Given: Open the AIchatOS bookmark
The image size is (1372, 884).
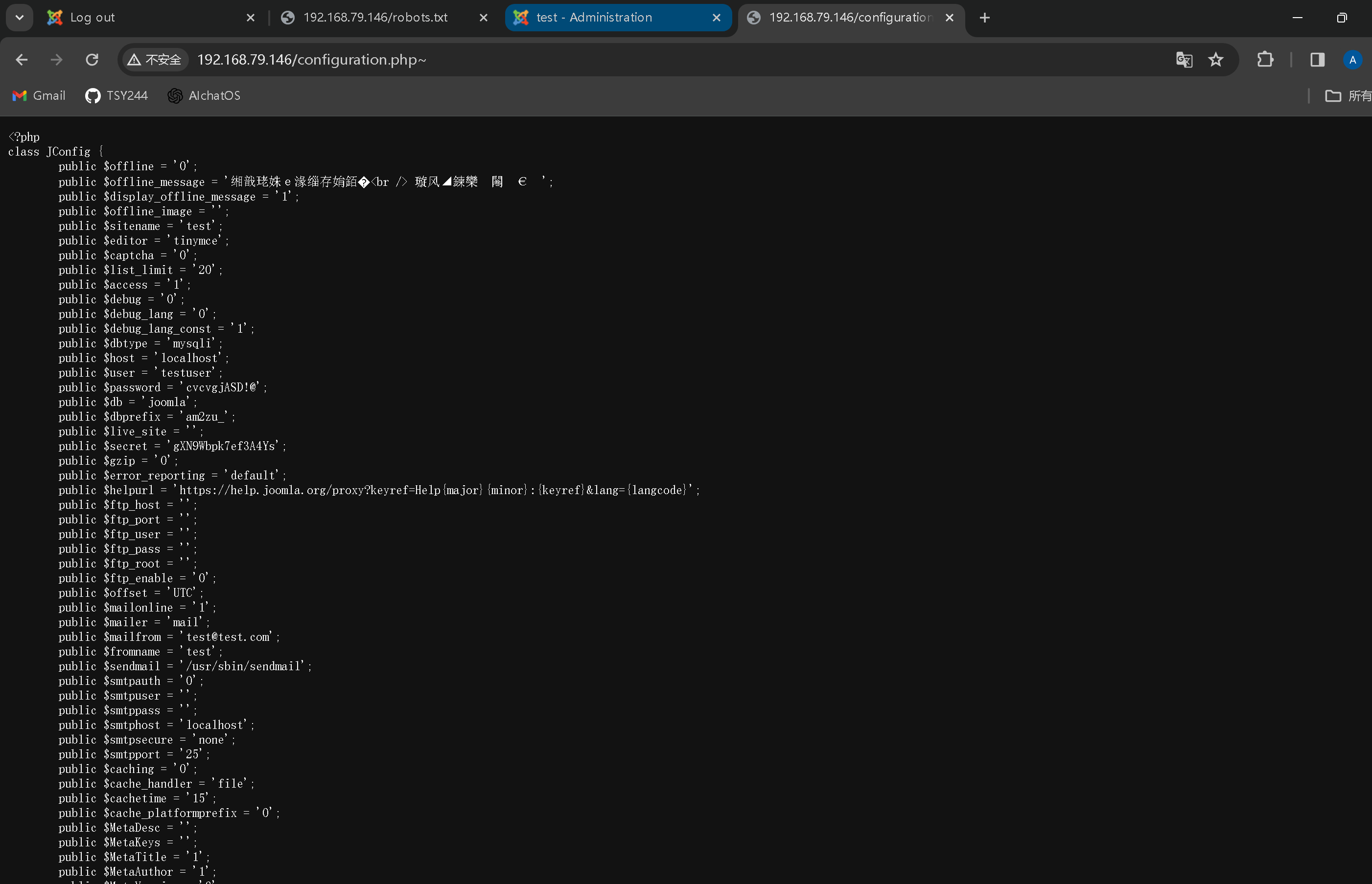Looking at the screenshot, I should 204,96.
